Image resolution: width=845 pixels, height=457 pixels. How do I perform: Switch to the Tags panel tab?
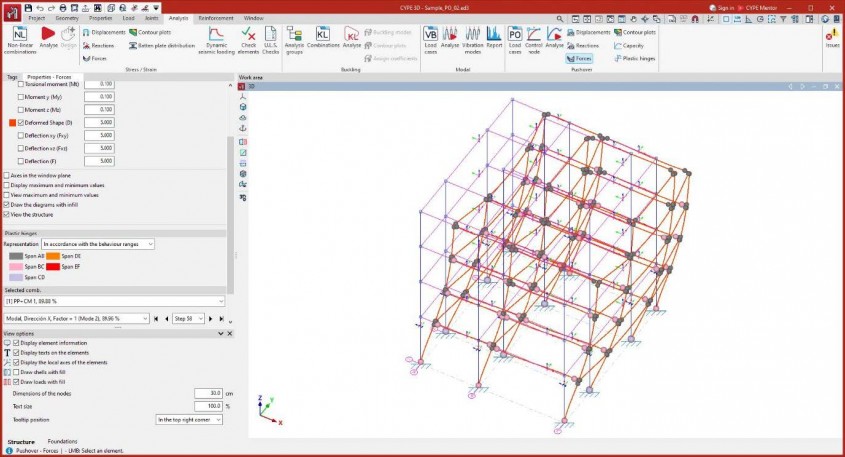pos(12,77)
